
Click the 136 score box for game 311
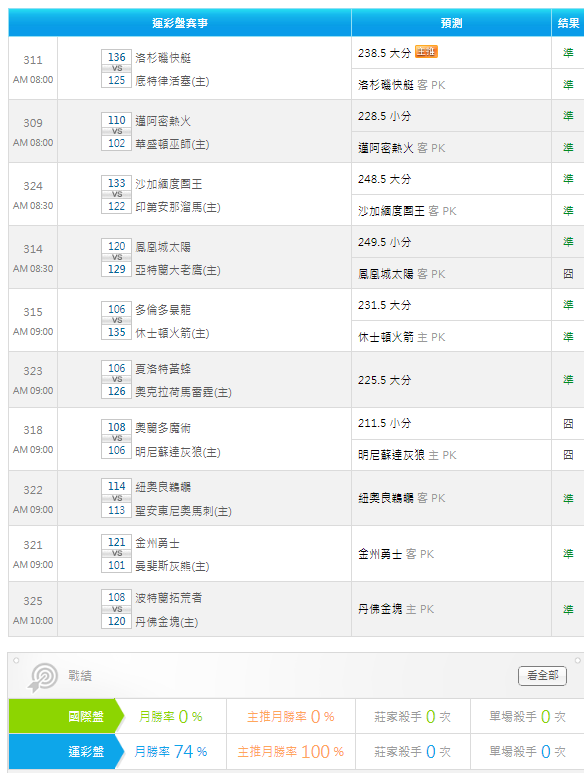coord(117,57)
